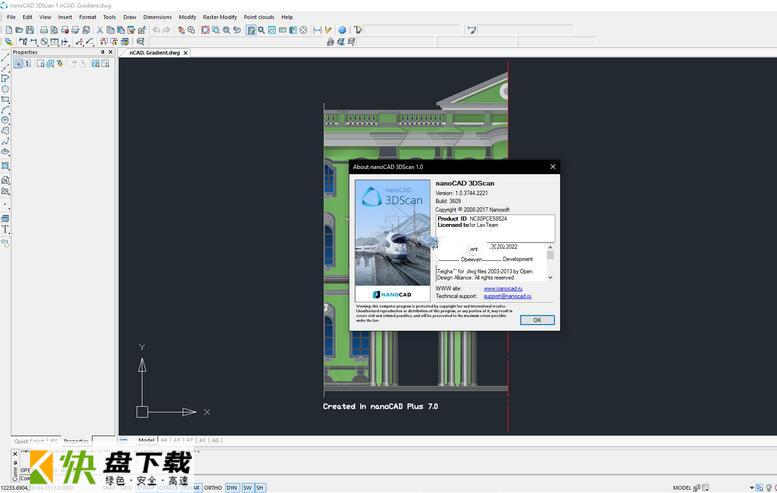Save the drawing with the floppy disk icon

click(30, 30)
